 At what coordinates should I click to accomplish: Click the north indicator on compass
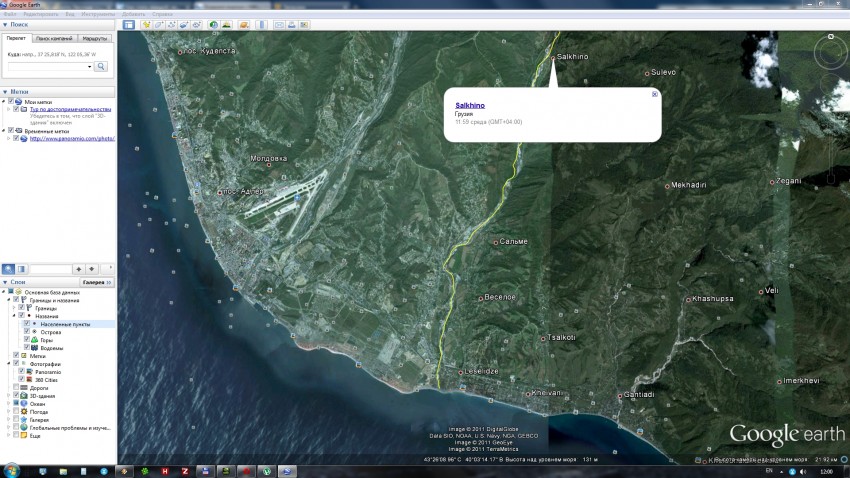[830, 36]
